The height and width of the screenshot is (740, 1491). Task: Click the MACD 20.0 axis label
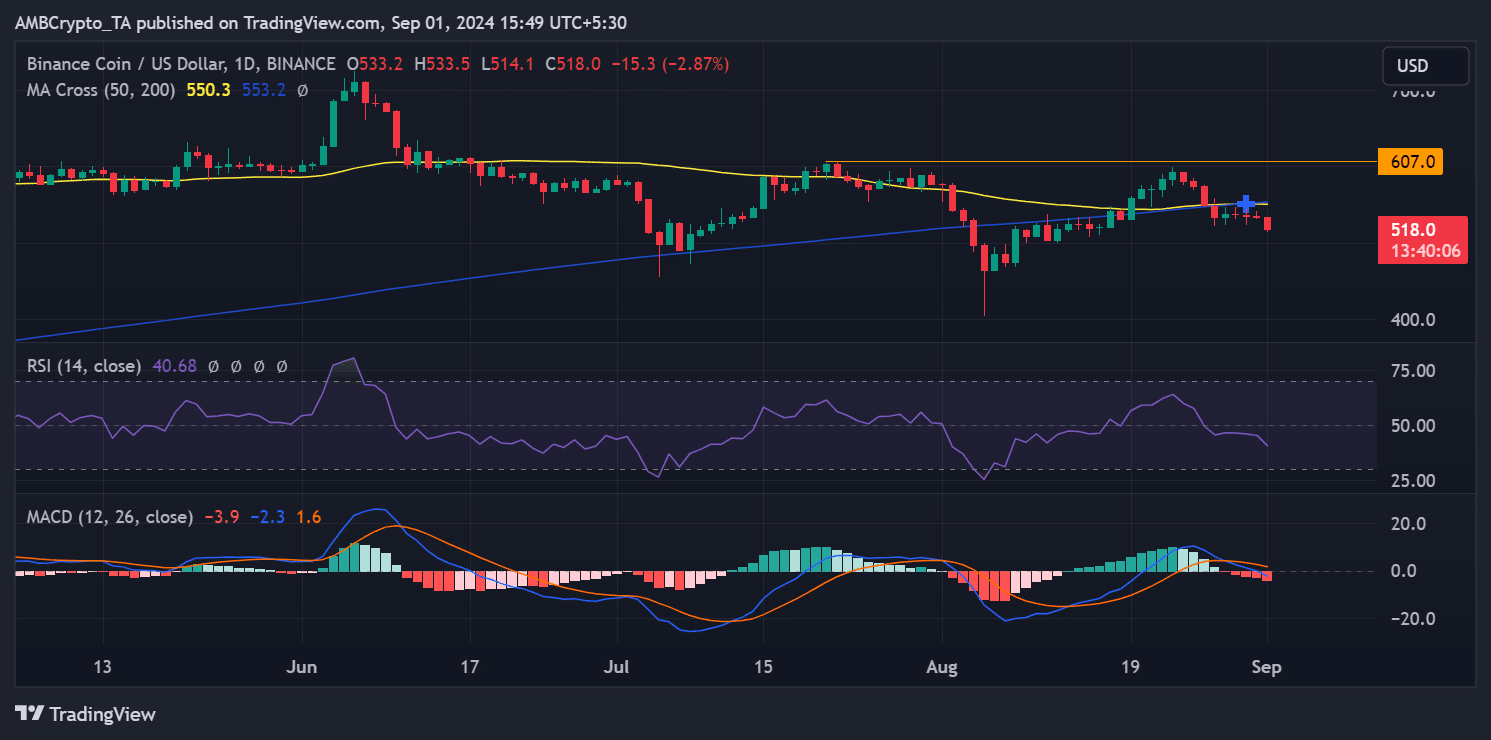tap(1408, 523)
